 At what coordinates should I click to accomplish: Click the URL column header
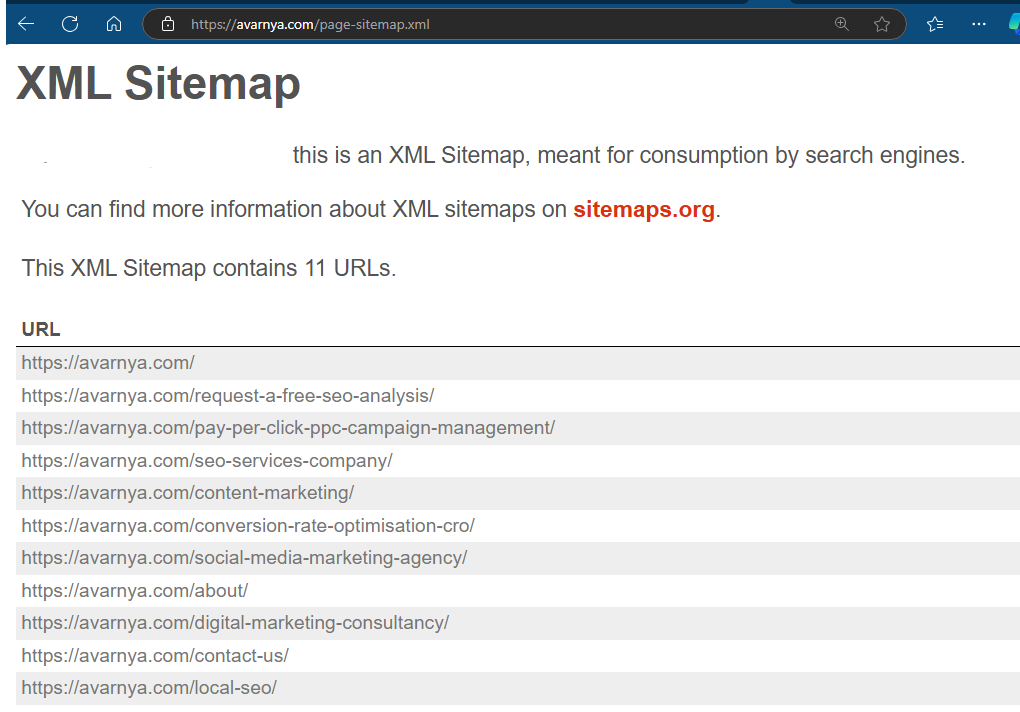click(x=41, y=329)
